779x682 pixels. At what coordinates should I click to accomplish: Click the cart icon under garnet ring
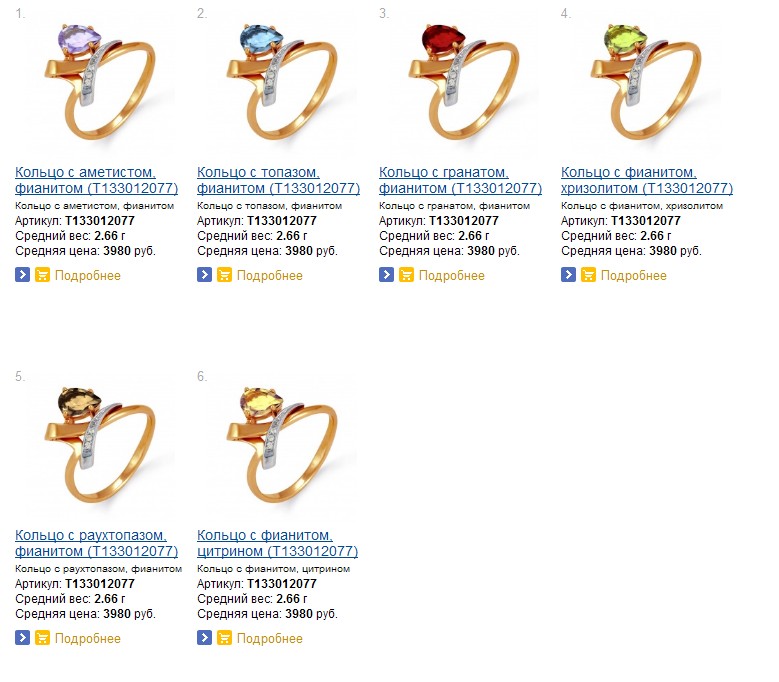click(x=406, y=275)
